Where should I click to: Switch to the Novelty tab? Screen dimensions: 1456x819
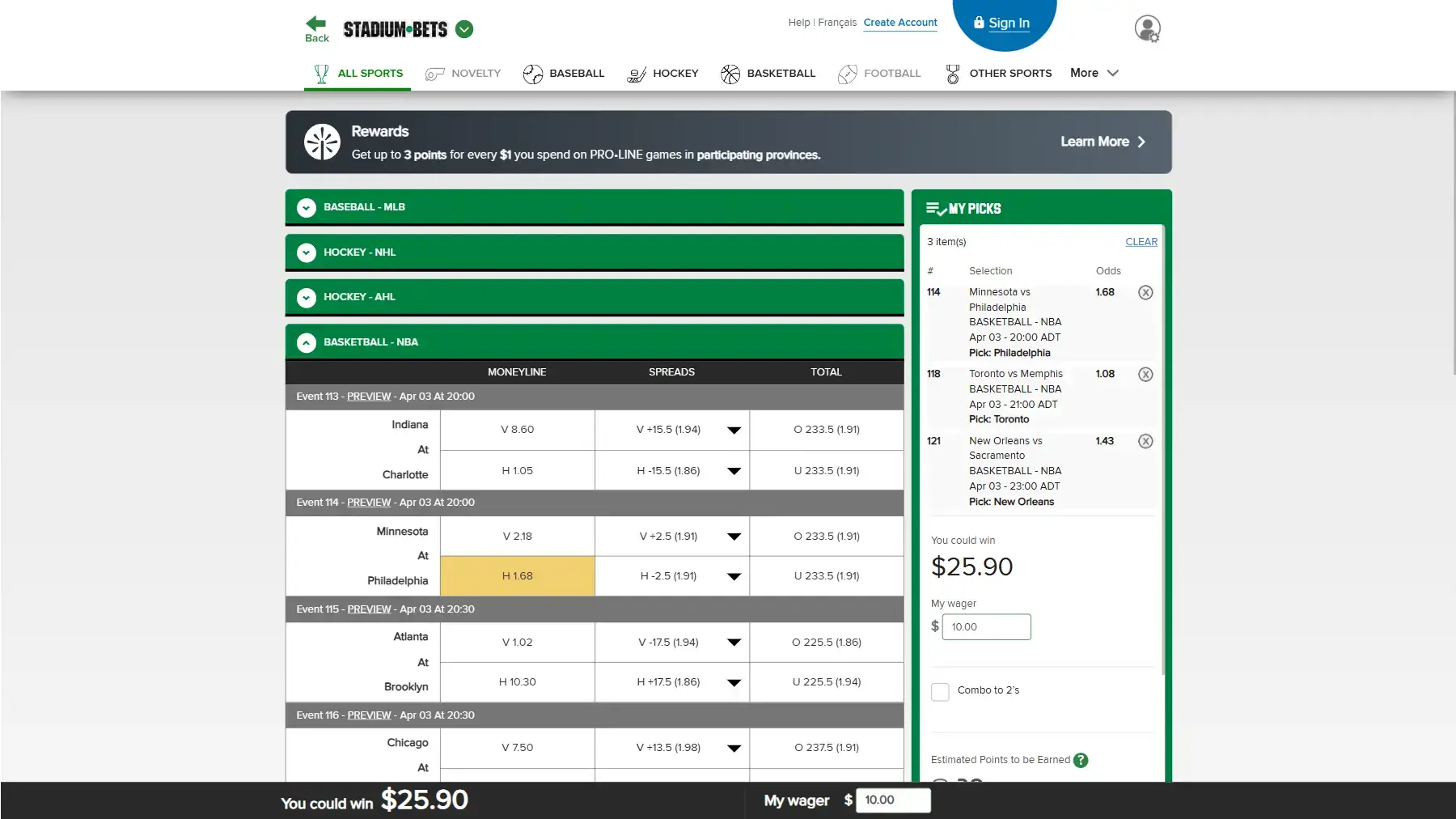pyautogui.click(x=463, y=74)
